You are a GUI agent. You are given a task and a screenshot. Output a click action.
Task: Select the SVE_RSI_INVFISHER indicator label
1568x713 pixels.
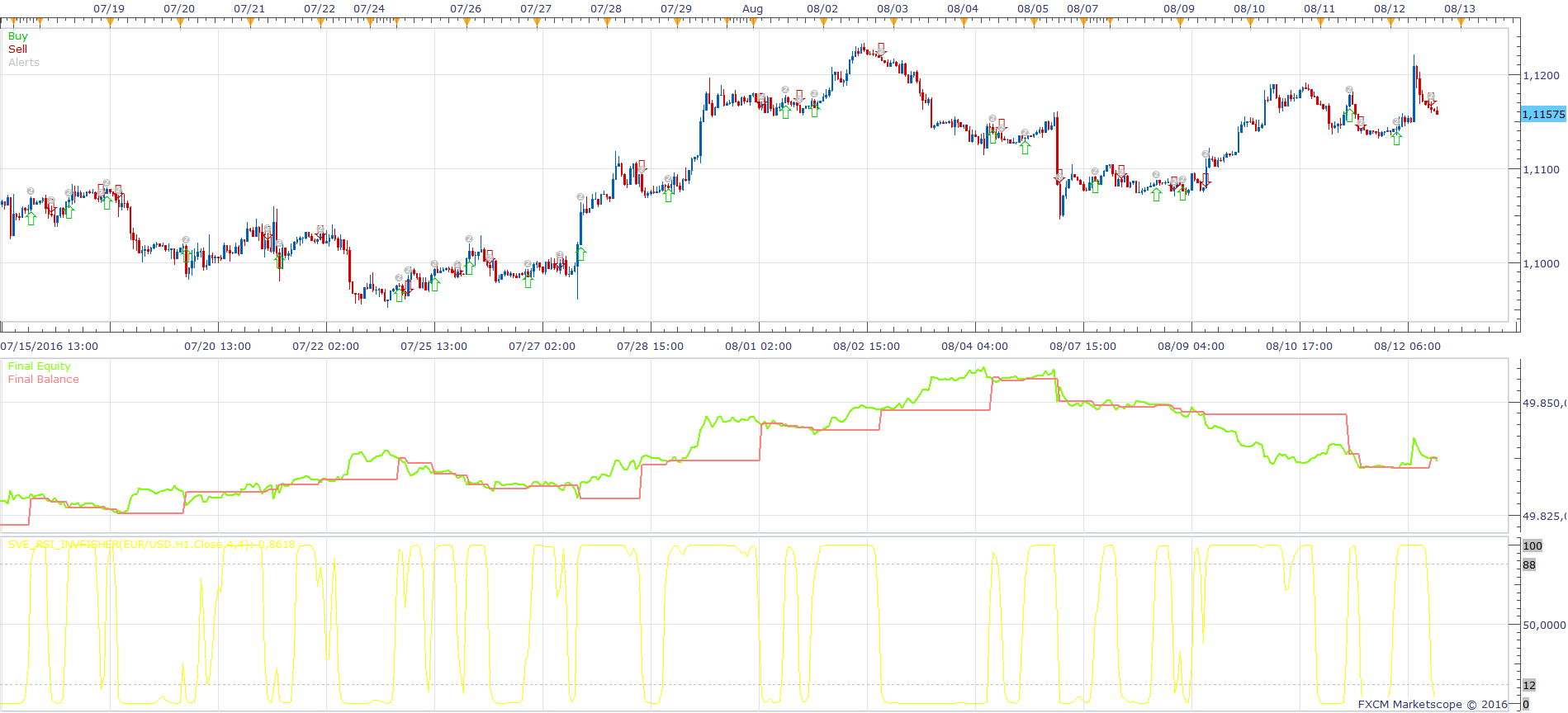pos(152,545)
